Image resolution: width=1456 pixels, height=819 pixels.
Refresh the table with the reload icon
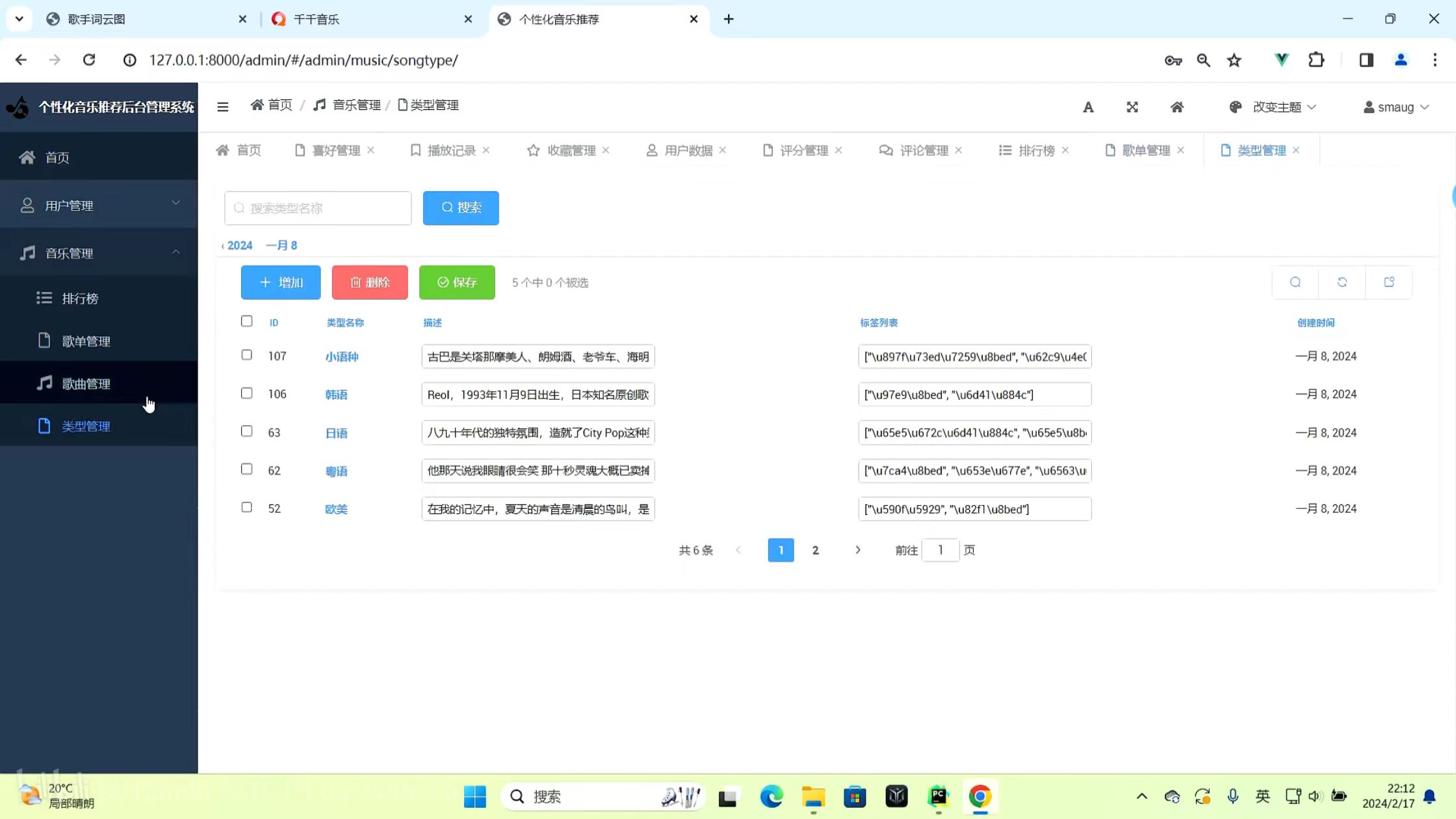pyautogui.click(x=1342, y=282)
